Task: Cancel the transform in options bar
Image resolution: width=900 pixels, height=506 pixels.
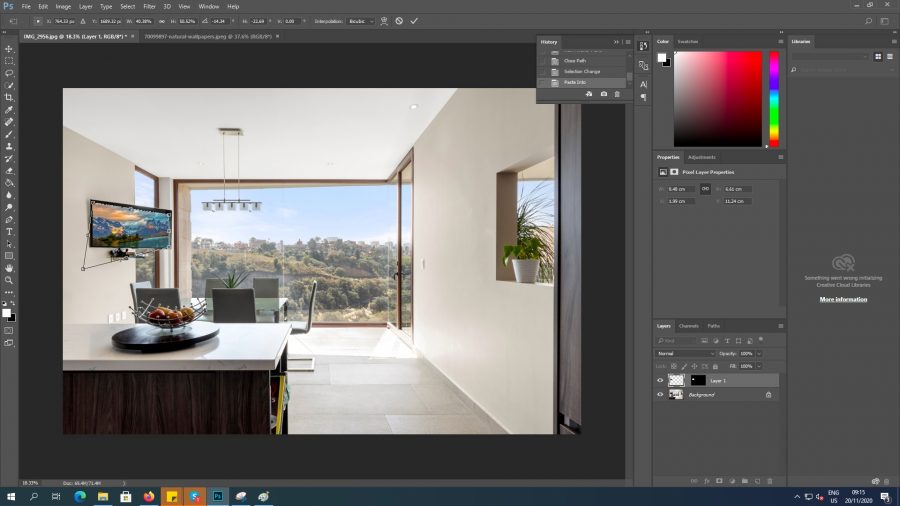Action: 399,21
